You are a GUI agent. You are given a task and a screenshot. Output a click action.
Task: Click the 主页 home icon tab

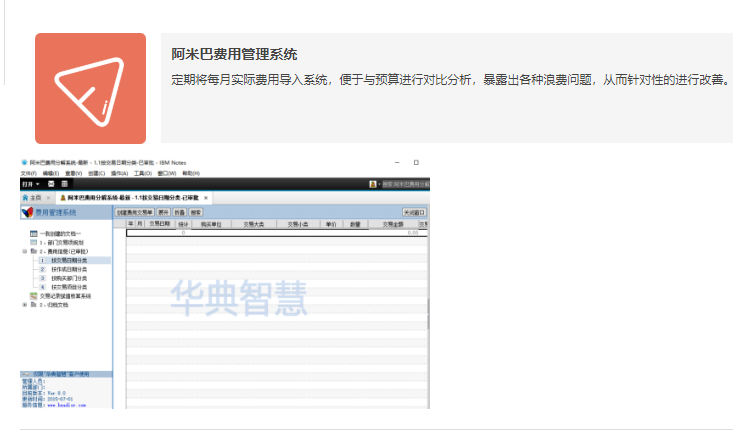point(32,198)
